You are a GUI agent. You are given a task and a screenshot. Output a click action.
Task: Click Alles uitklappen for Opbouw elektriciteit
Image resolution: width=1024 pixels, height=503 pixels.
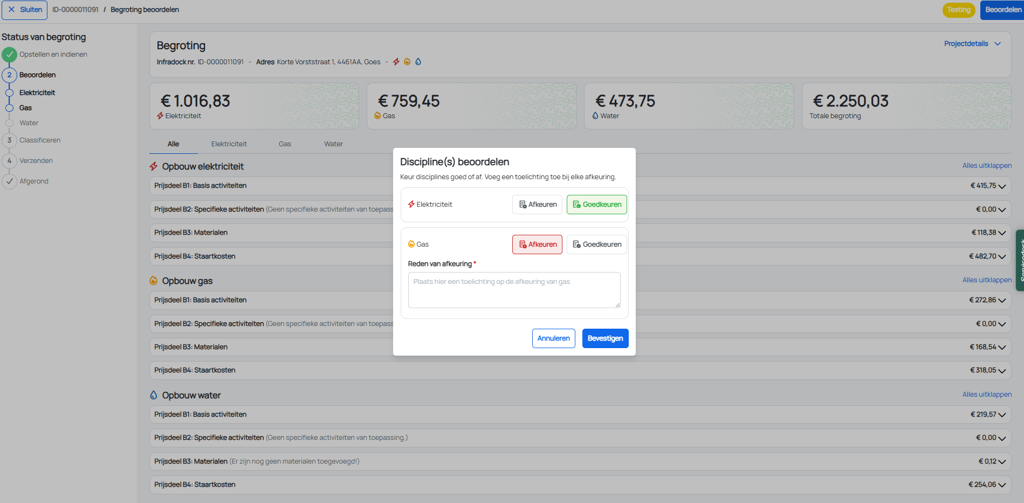coord(987,166)
